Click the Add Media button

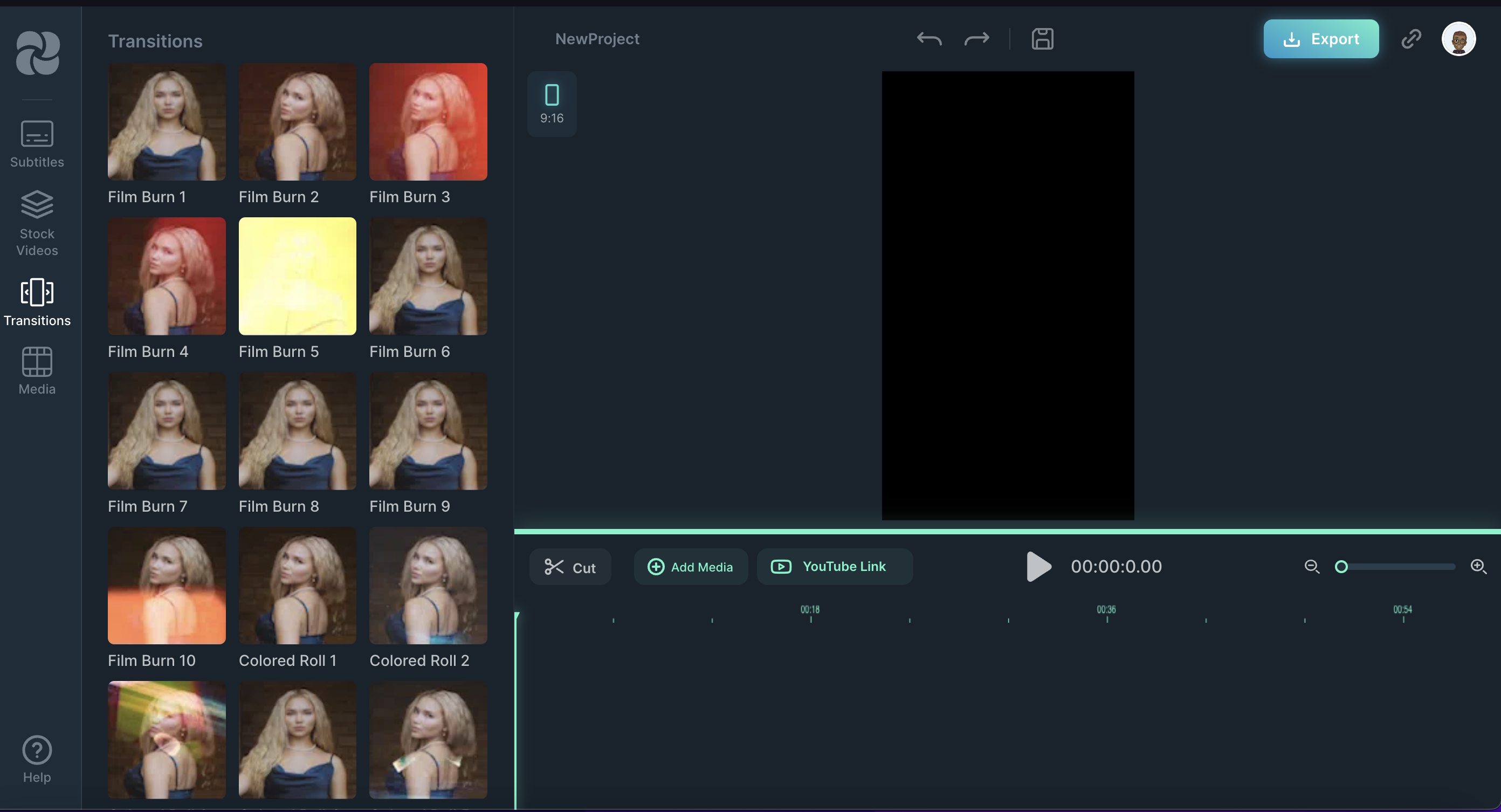[691, 567]
